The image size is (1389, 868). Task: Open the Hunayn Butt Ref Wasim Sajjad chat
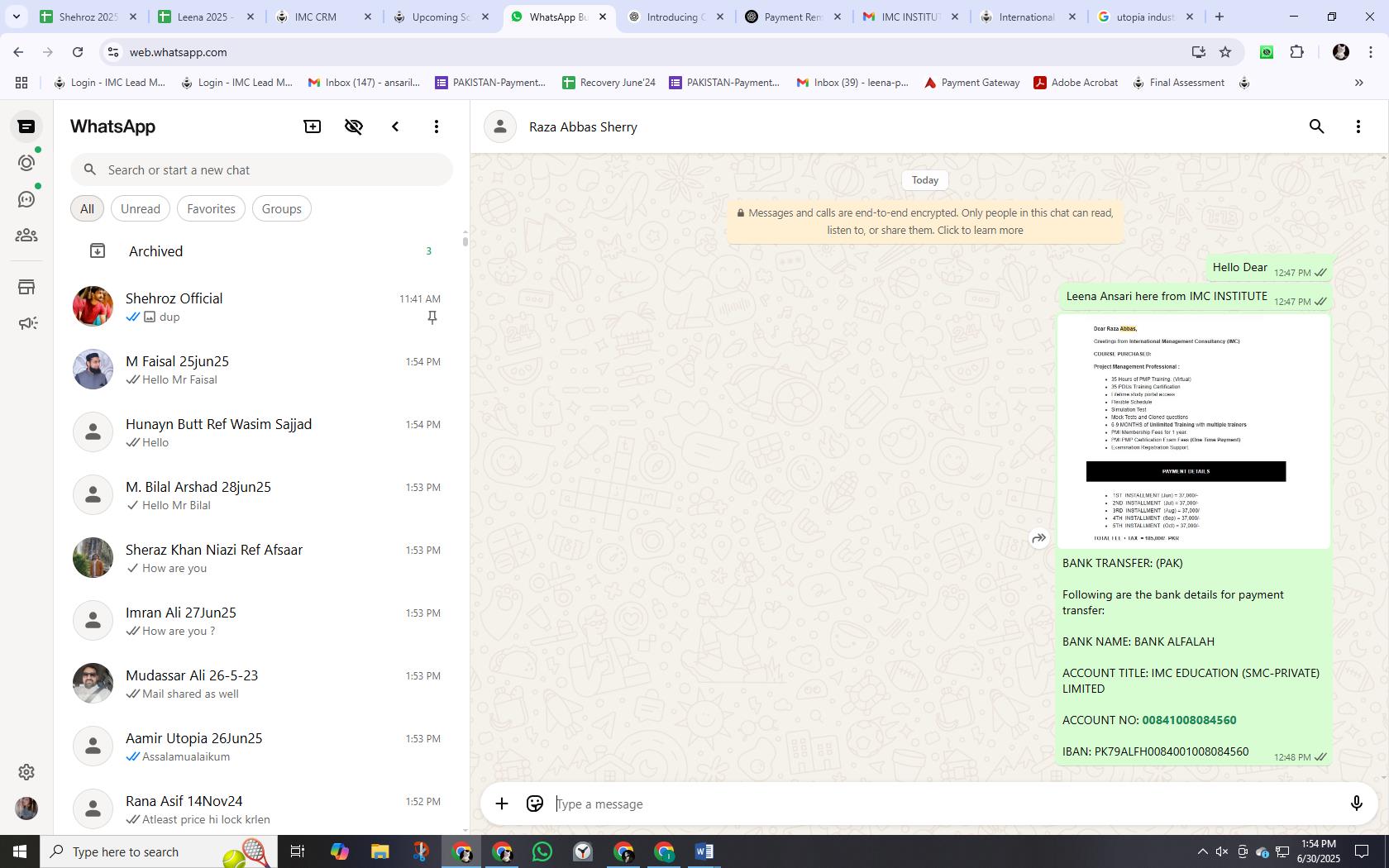tap(261, 432)
